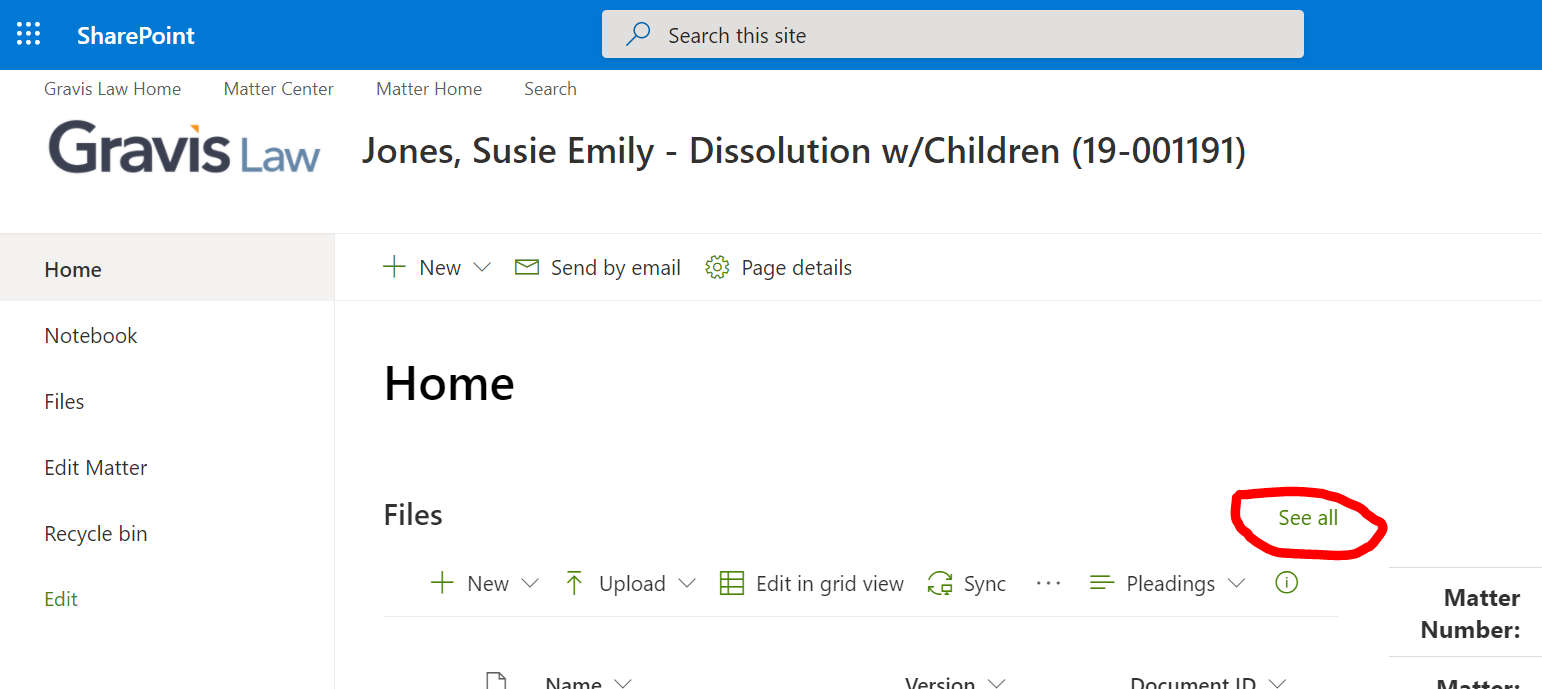Open Search in top navigation

550,89
